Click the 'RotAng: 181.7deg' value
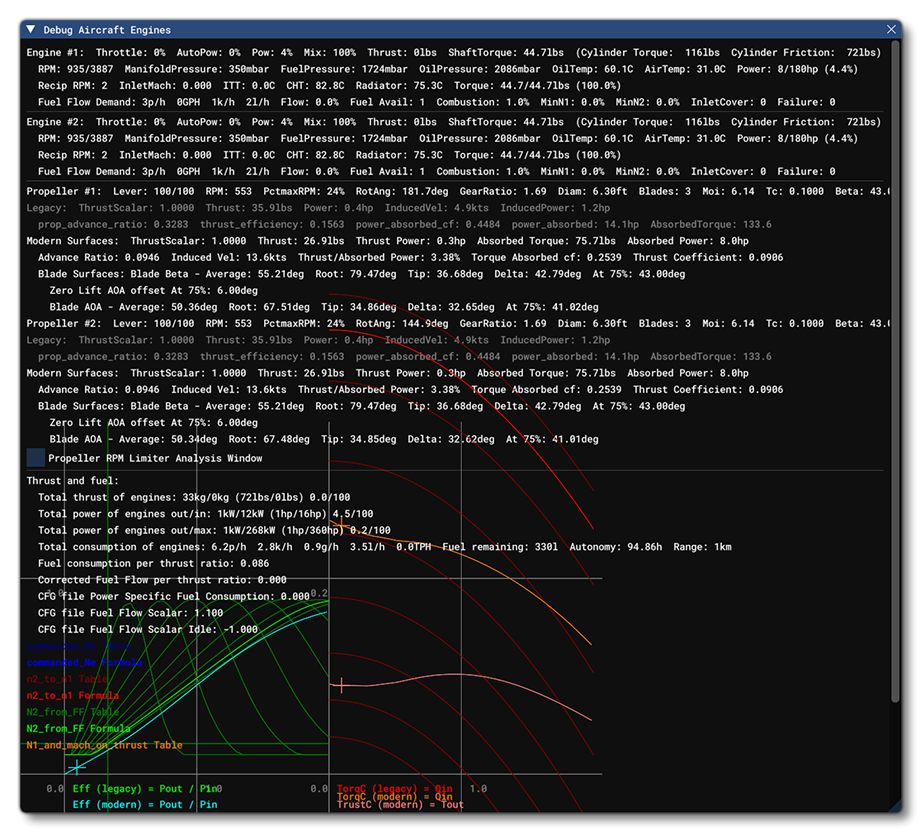Screen dimensions: 922x833 pyautogui.click(x=402, y=191)
